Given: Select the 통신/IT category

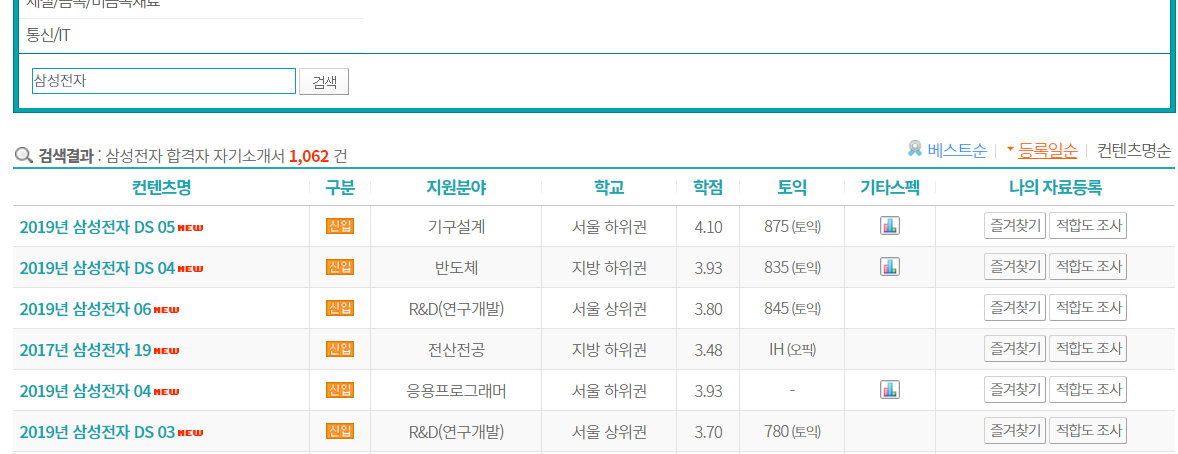Looking at the screenshot, I should (48, 35).
